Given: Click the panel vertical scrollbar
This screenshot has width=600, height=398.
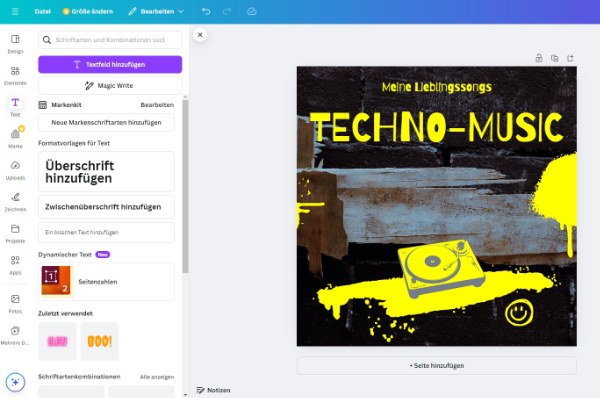Looking at the screenshot, I should coord(185,186).
